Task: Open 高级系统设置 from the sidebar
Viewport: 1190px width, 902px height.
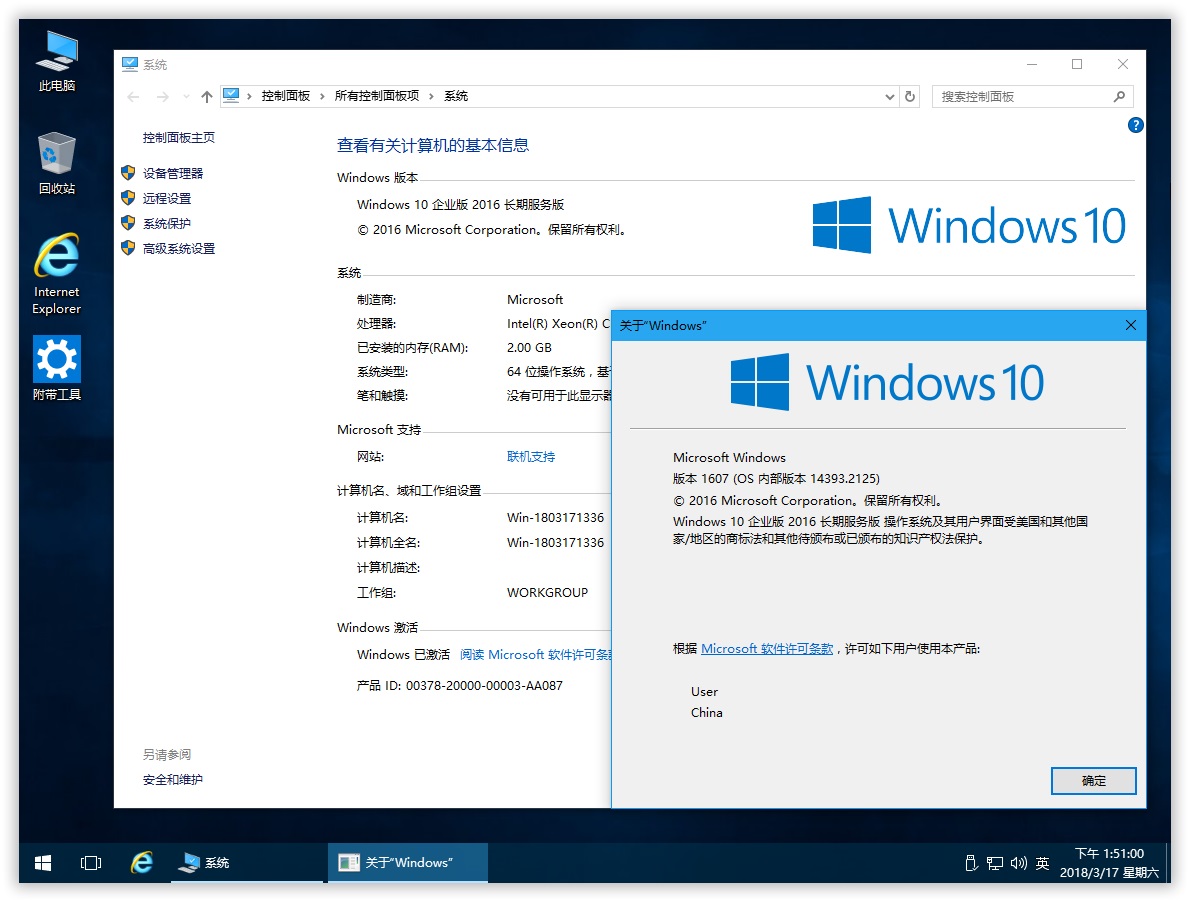Action: click(178, 248)
